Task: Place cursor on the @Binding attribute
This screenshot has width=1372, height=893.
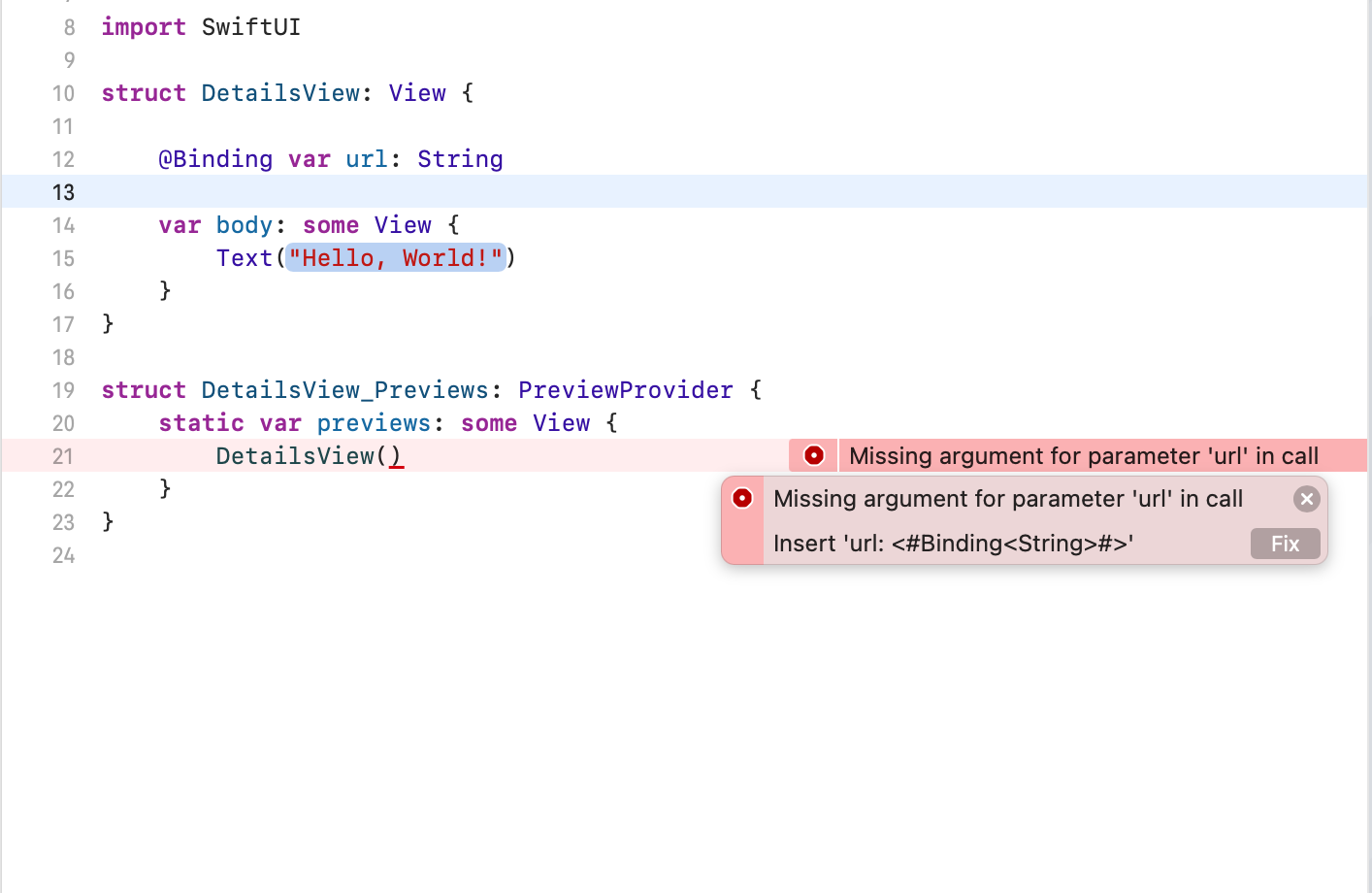Action: click(215, 159)
